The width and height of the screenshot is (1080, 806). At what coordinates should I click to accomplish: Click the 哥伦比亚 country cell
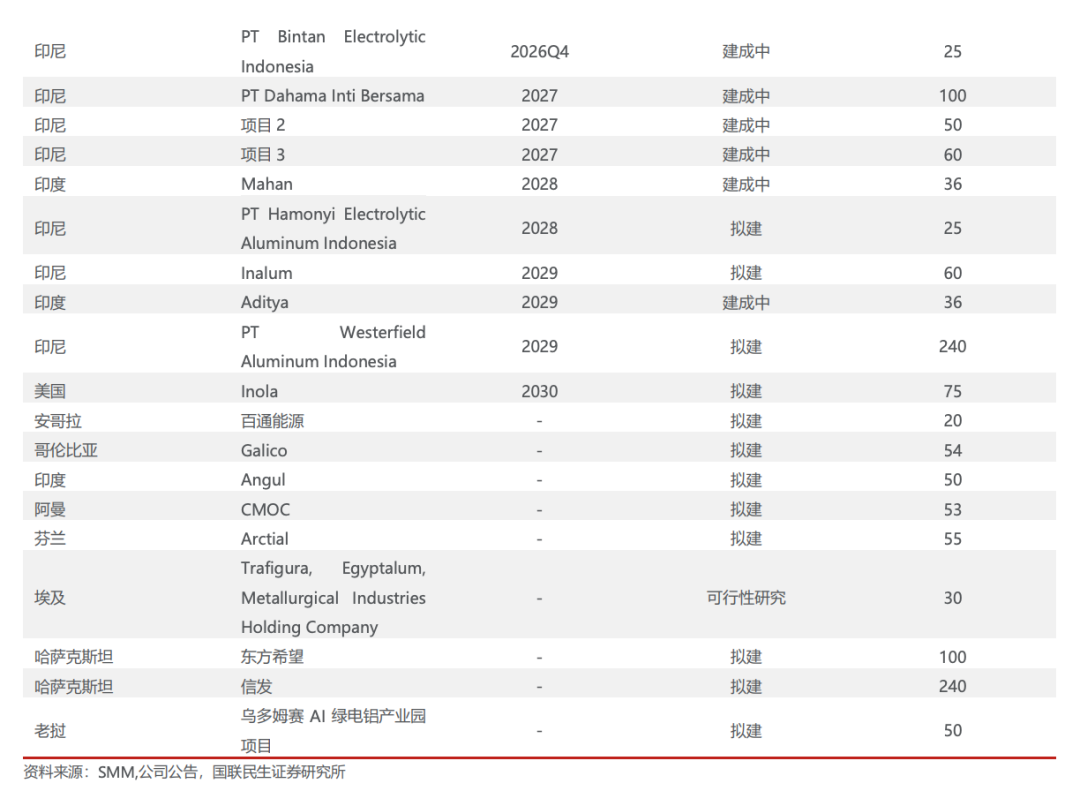coord(66,451)
